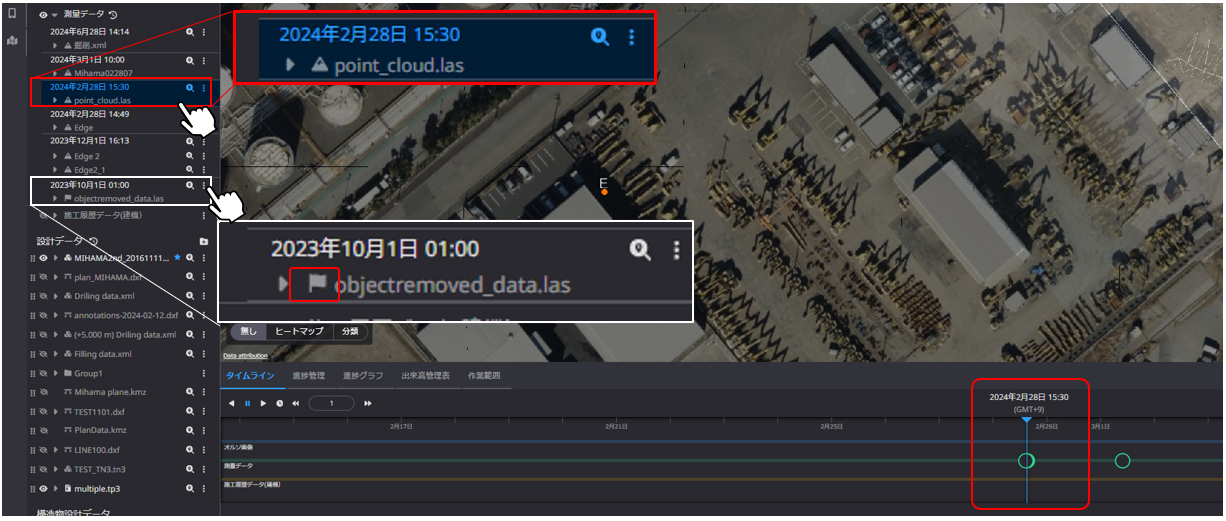Viewport: 1226px width, 521px height.
Task: Click the clock icon in timeline controls
Action: 278,403
